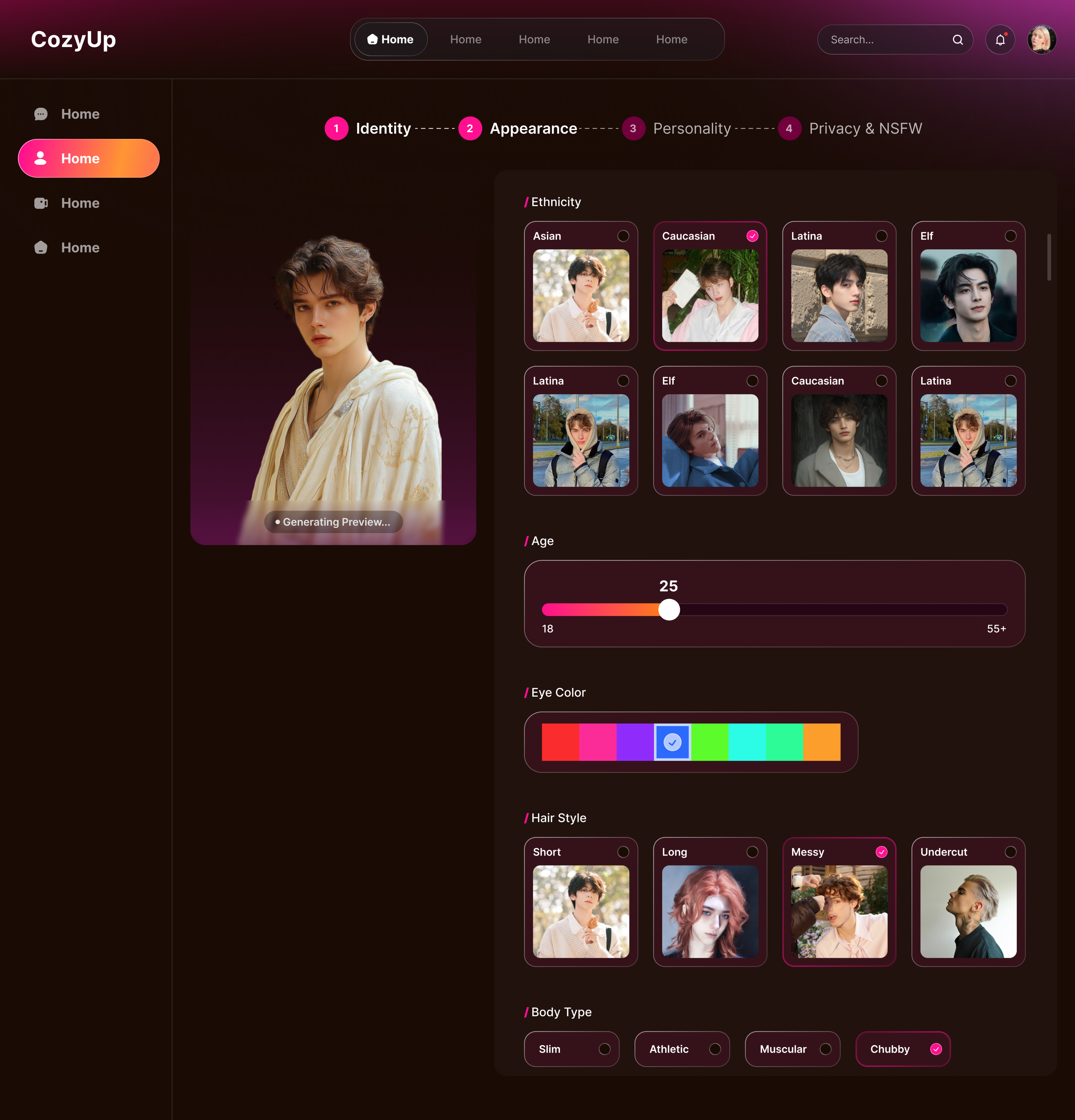Choose the Athletic body type option

(x=682, y=1049)
